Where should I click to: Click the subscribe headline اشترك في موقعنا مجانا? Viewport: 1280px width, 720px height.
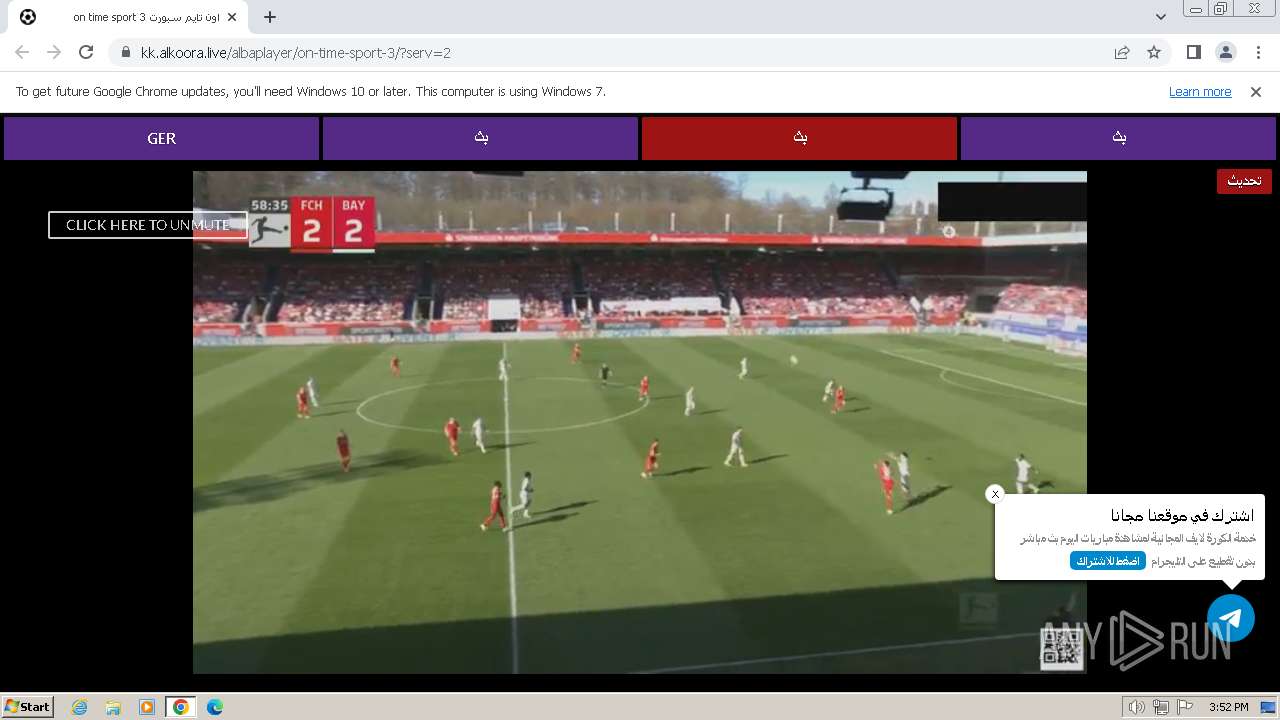click(x=1183, y=516)
